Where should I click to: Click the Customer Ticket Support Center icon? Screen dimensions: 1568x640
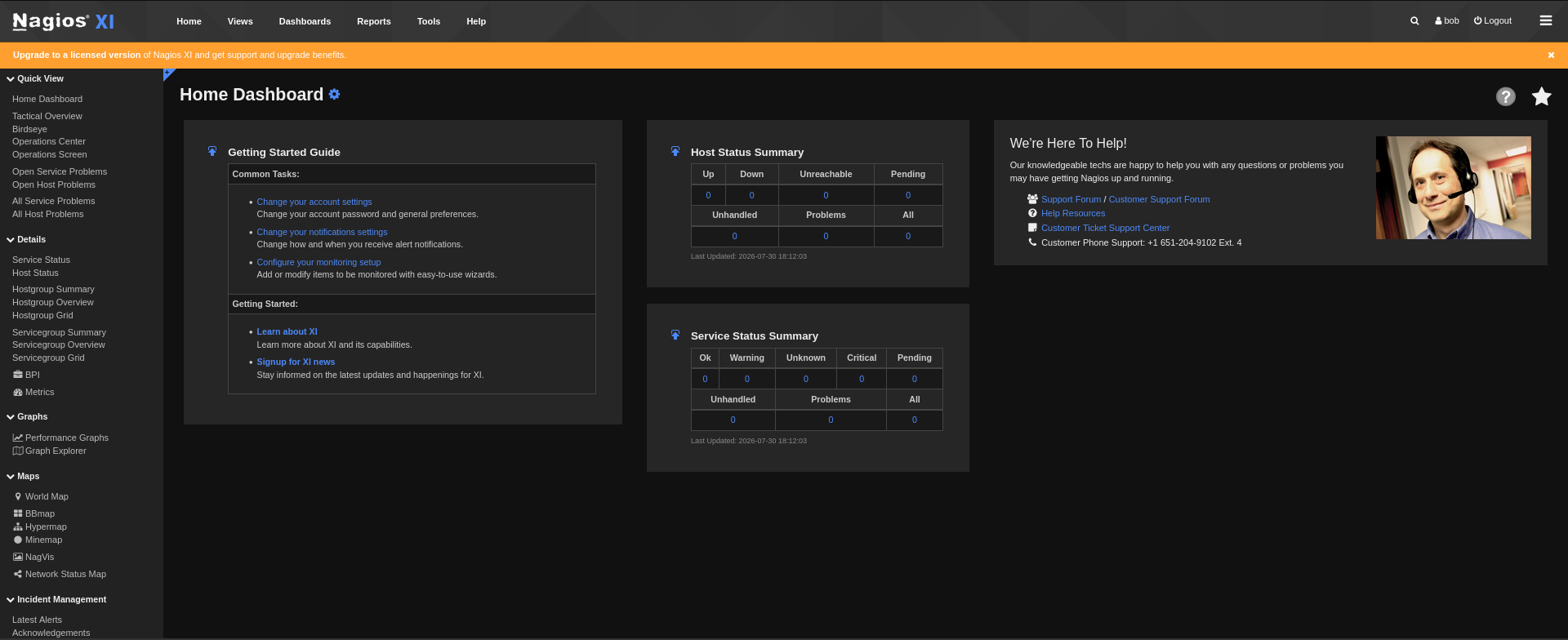(1032, 228)
